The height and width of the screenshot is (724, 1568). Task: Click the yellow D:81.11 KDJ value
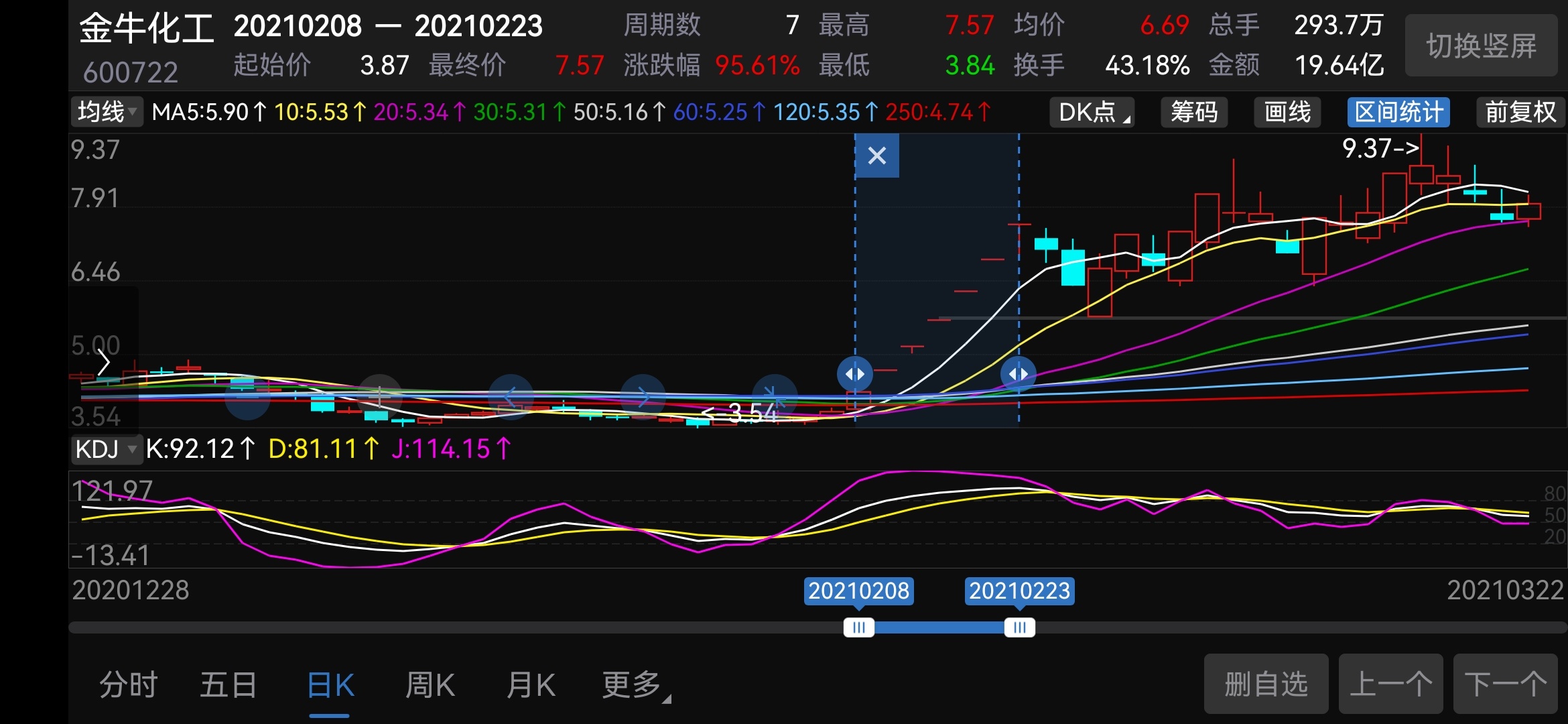tap(324, 449)
